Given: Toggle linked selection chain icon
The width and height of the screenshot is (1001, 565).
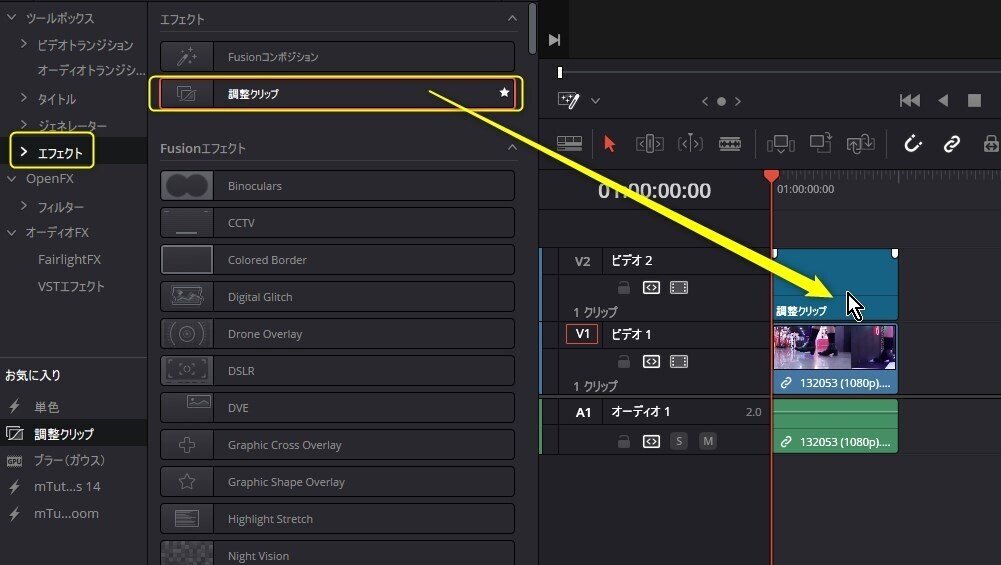Looking at the screenshot, I should pos(951,144).
